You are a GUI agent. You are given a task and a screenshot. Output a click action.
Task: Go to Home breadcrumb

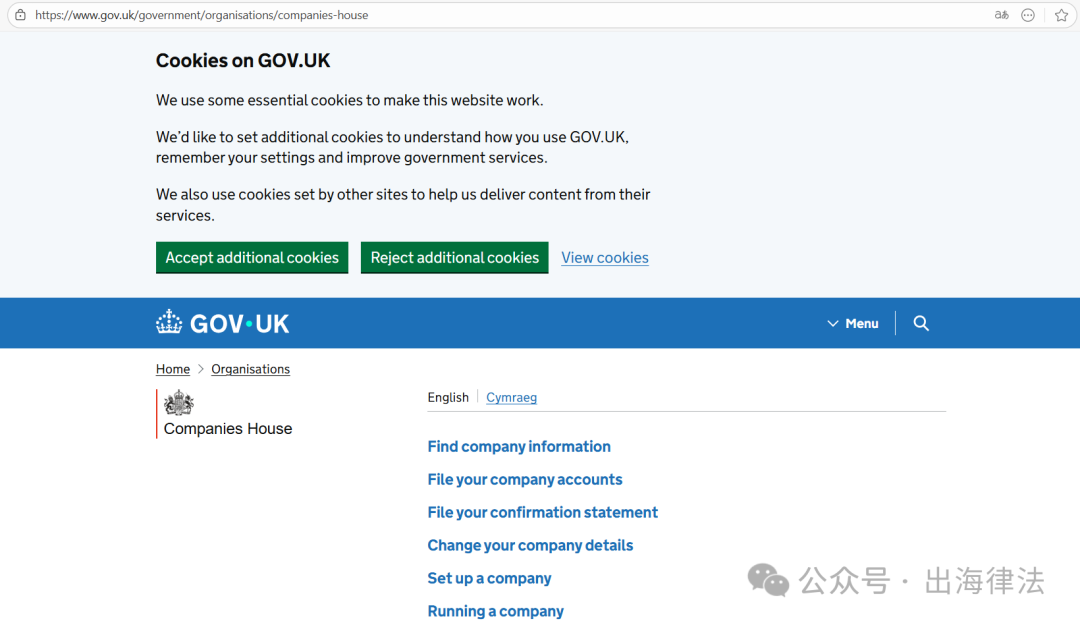click(x=173, y=369)
